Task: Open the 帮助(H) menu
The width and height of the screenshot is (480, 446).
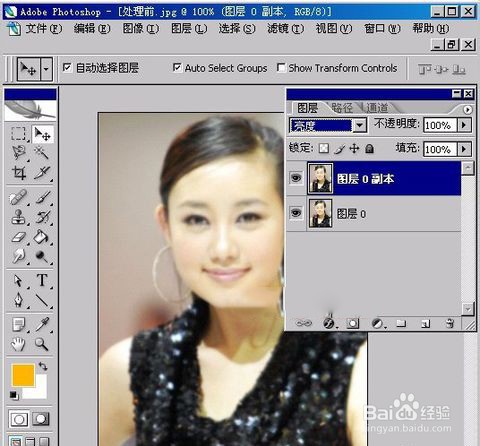Action: (431, 29)
